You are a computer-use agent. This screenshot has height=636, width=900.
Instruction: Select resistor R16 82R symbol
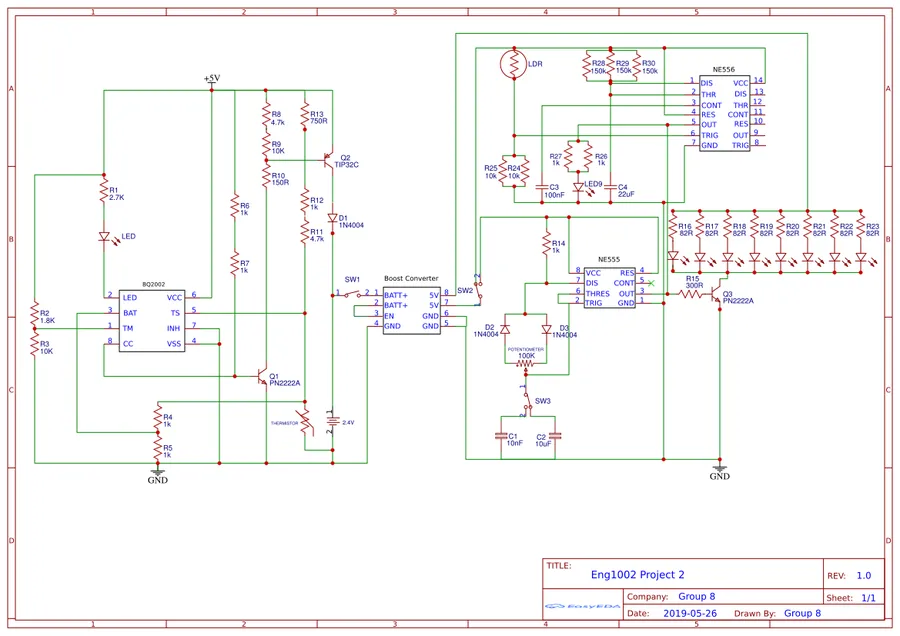point(673,228)
